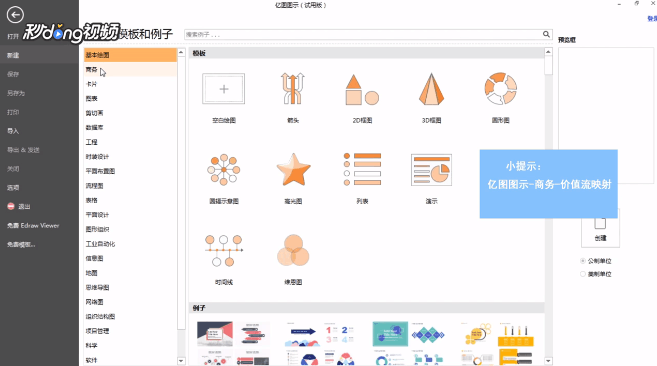The image size is (657, 366).
Task: Click the template pane scroll-up arrow
Action: [x=548, y=52]
